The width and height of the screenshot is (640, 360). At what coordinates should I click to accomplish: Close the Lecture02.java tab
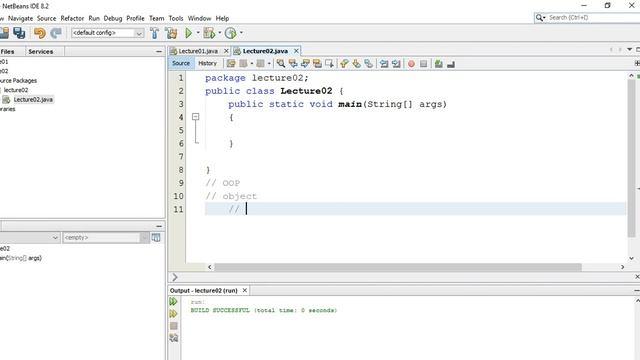click(x=296, y=51)
